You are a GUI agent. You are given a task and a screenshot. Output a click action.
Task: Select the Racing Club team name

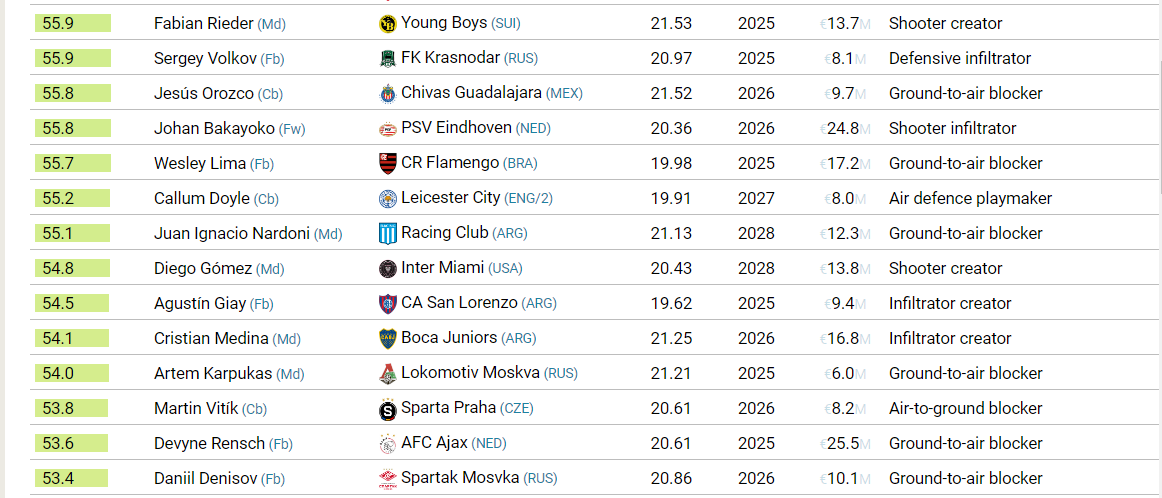(445, 233)
